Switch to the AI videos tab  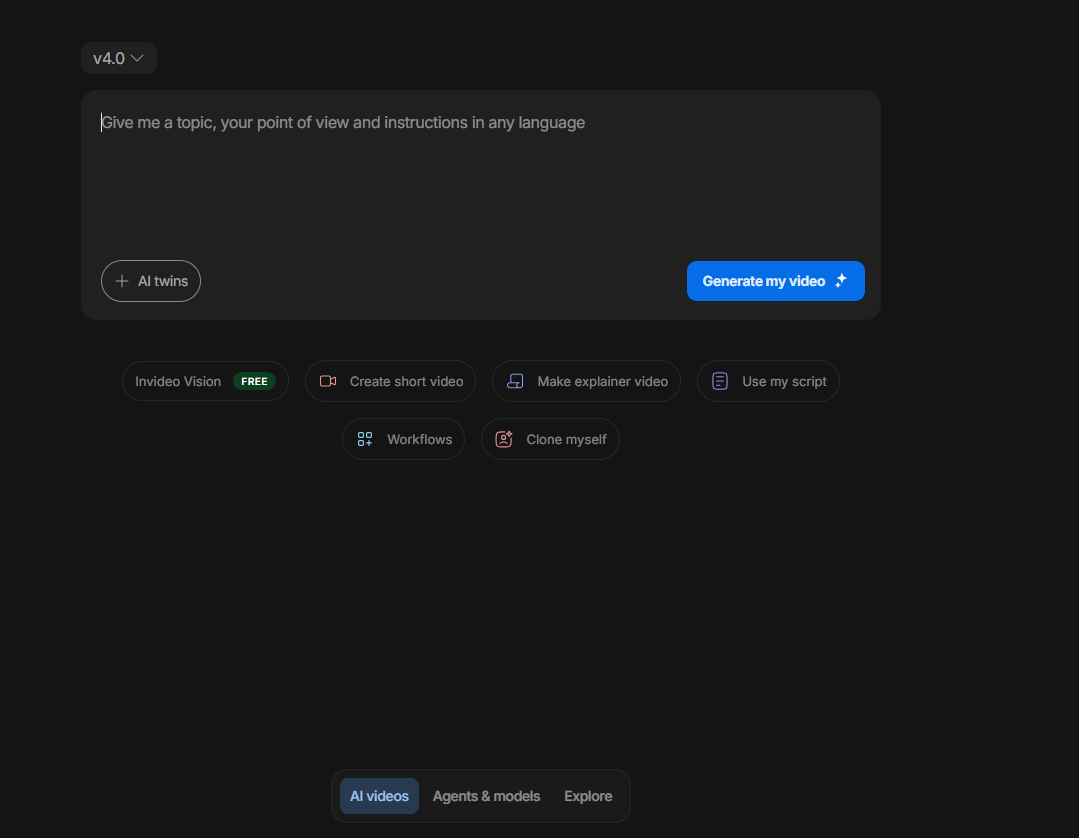379,796
